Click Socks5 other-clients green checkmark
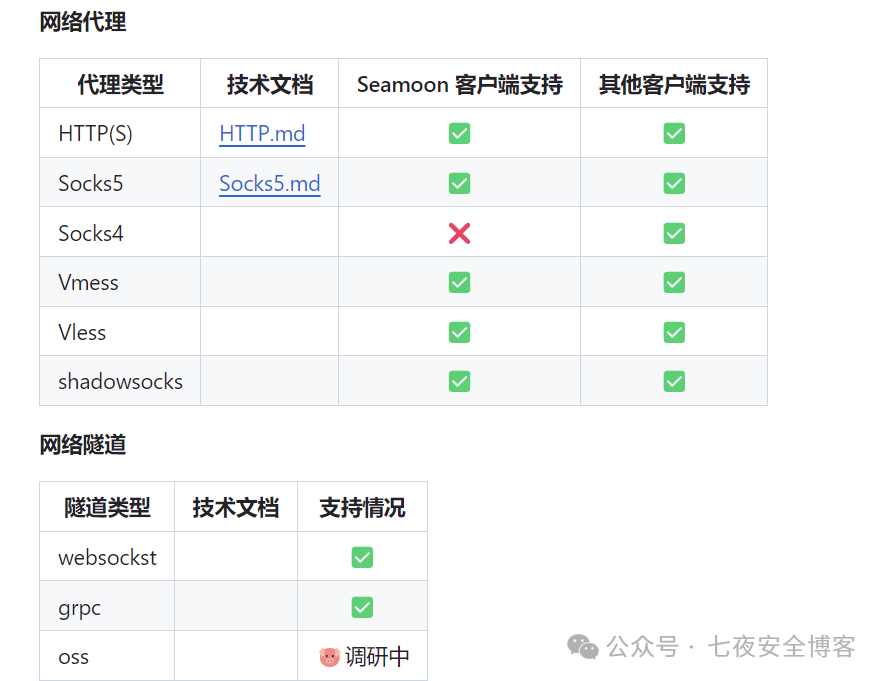Screen dimensions: 883x681 pos(674,183)
